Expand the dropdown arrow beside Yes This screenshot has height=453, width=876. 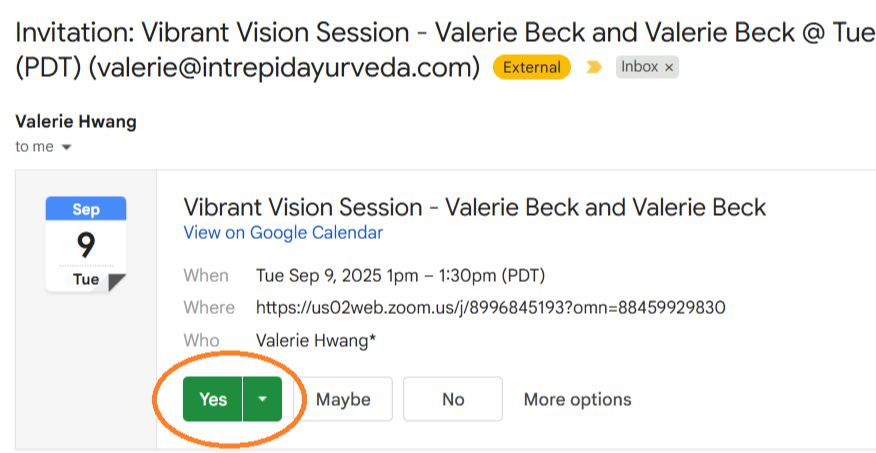262,399
